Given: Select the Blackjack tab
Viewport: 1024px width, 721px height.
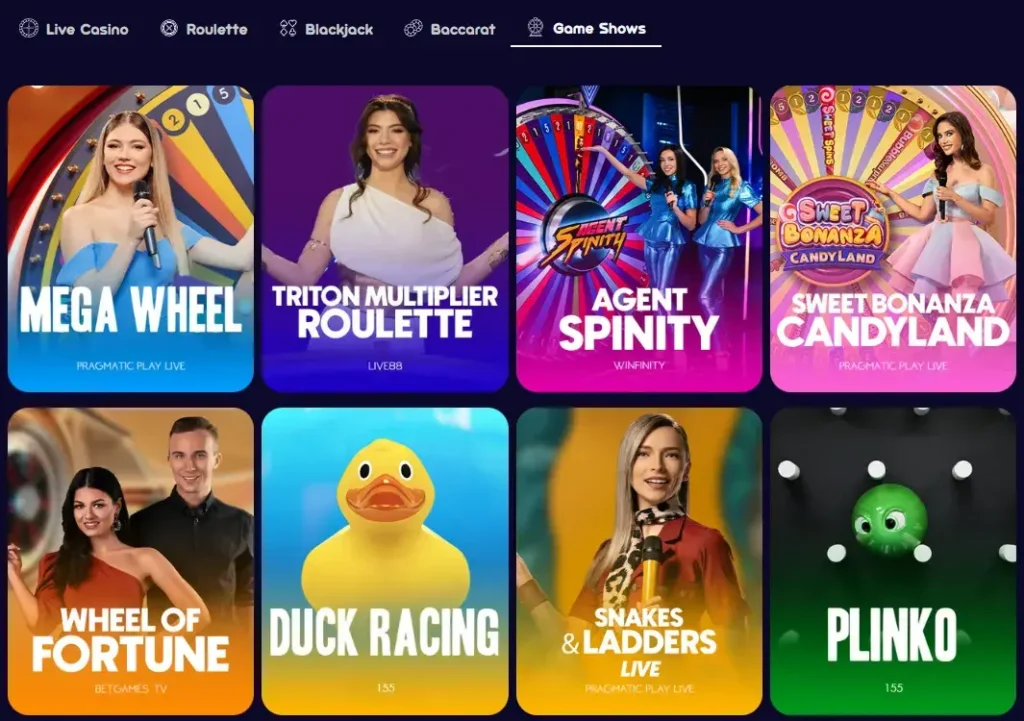Looking at the screenshot, I should coord(327,29).
